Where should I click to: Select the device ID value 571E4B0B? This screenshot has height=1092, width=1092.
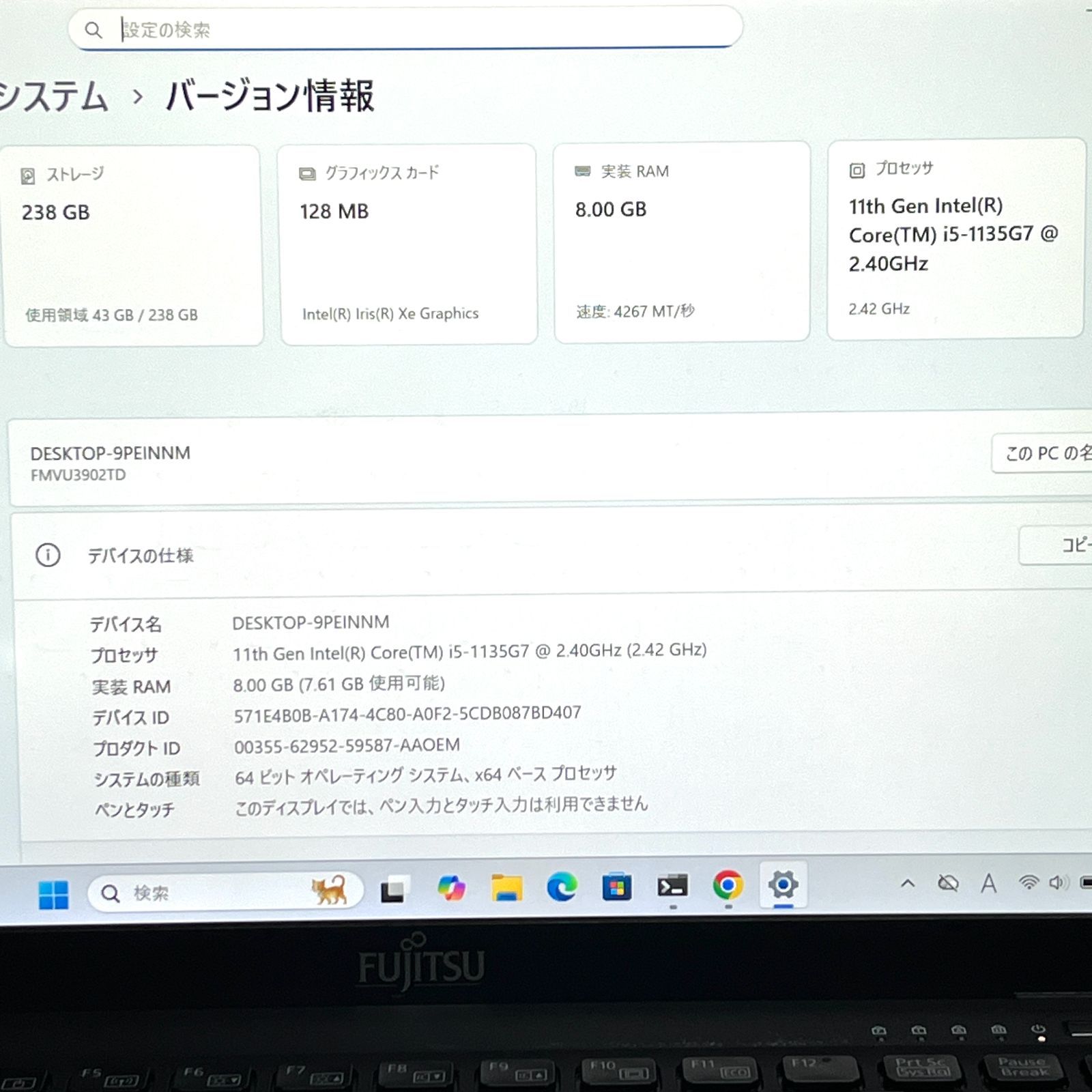(407, 714)
